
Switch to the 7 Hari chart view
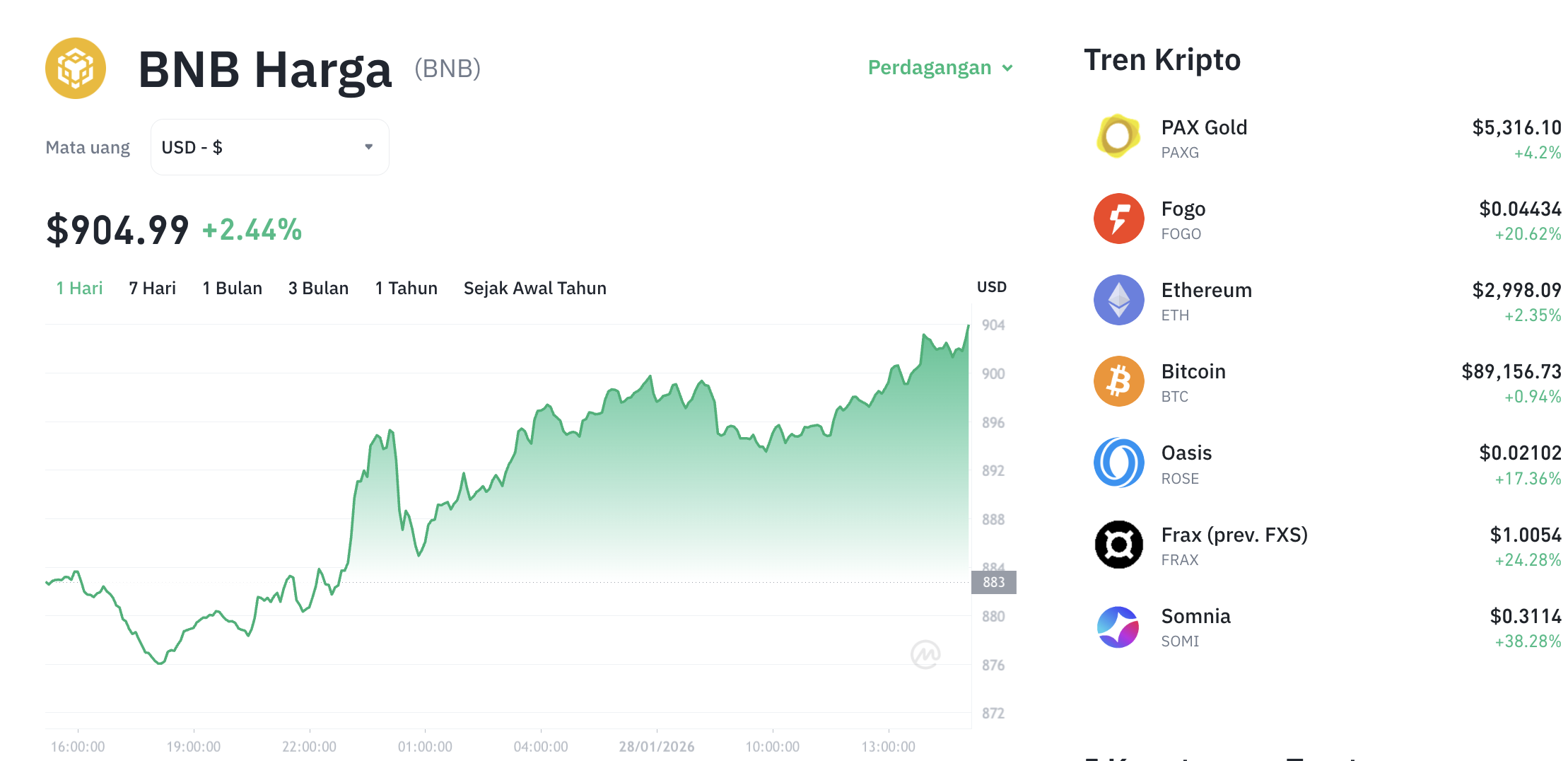point(152,288)
